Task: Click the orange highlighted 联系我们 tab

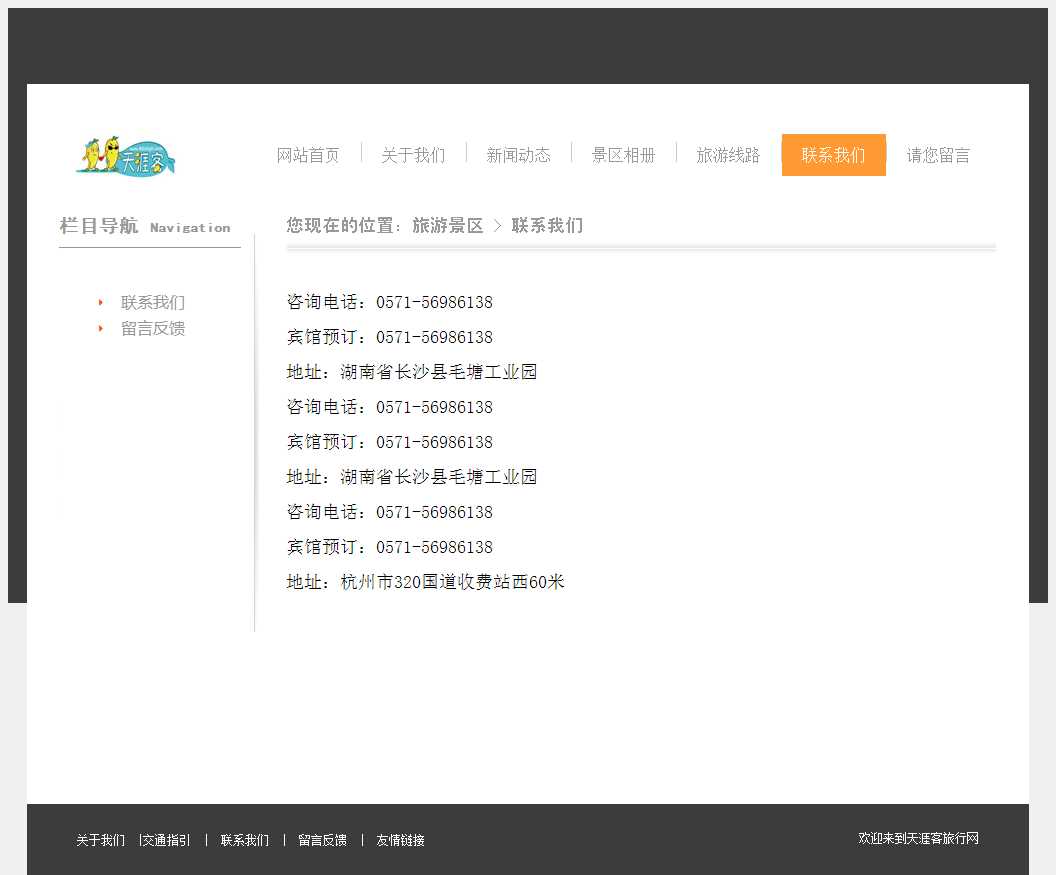Action: 833,155
